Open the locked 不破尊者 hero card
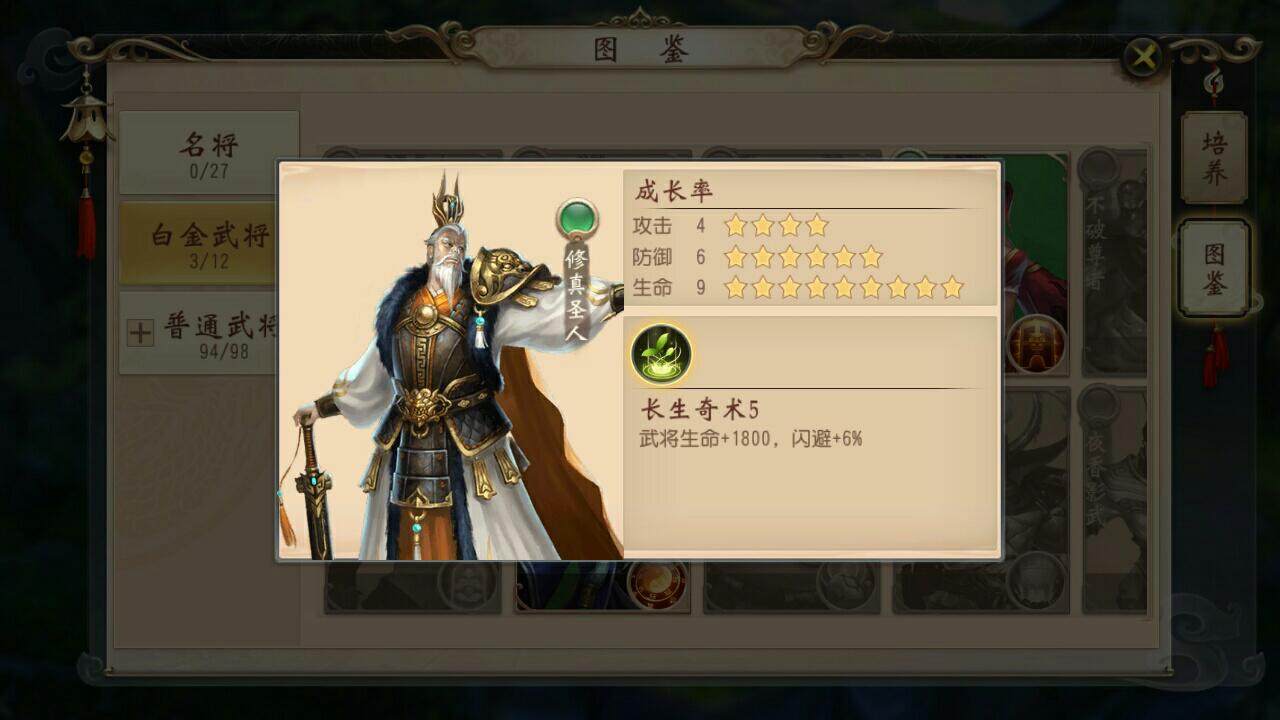This screenshot has height=720, width=1280. [1114, 262]
